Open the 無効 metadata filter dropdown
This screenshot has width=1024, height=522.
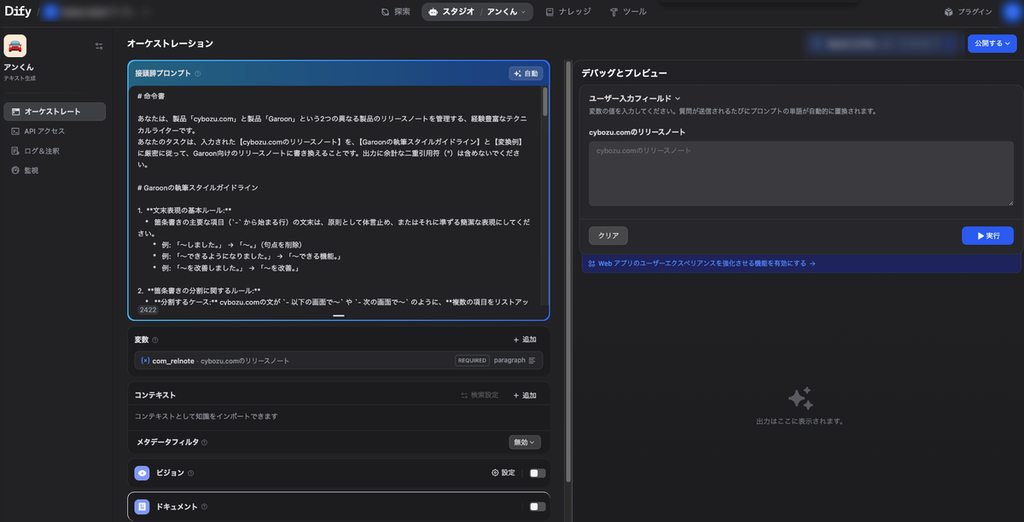pyautogui.click(x=524, y=442)
